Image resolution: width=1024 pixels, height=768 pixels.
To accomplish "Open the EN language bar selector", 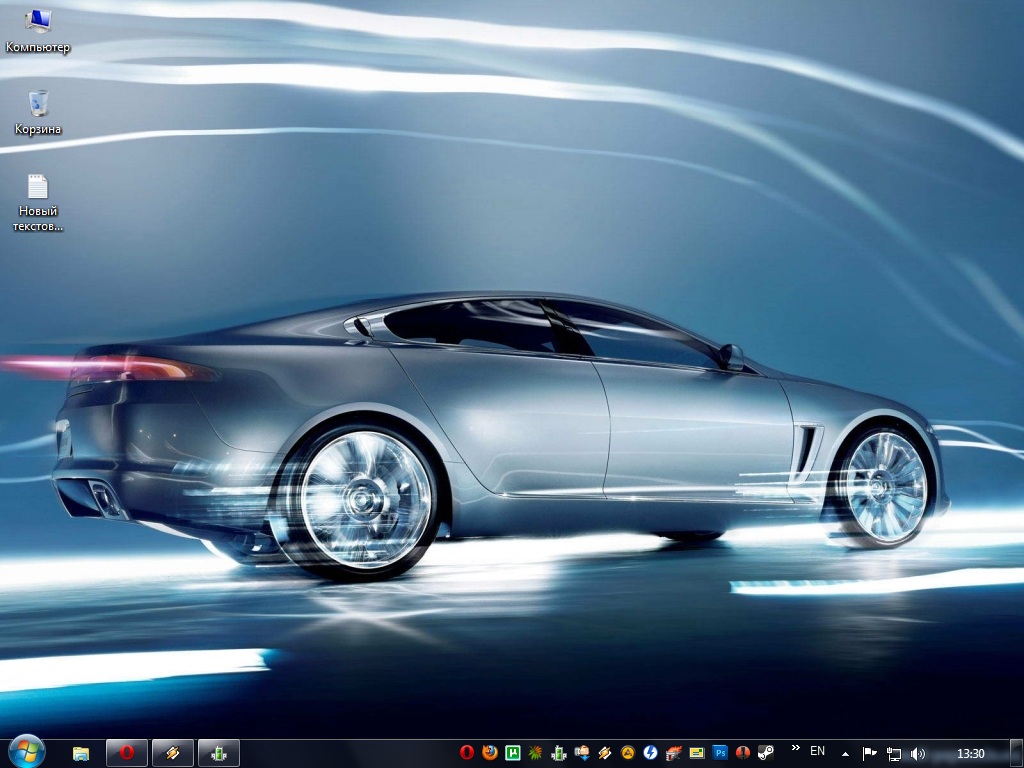I will (817, 751).
